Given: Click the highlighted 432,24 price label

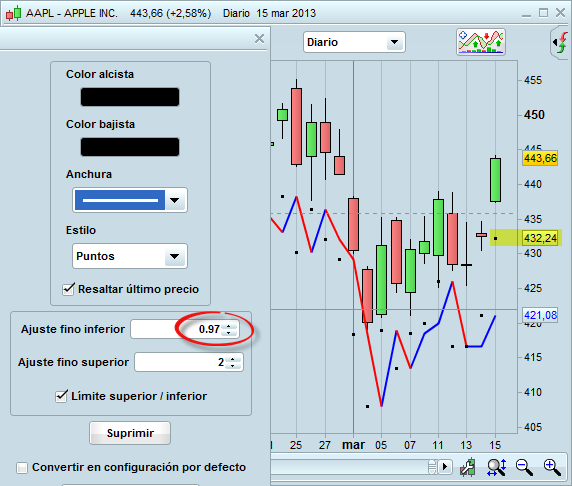Looking at the screenshot, I should (x=541, y=238).
